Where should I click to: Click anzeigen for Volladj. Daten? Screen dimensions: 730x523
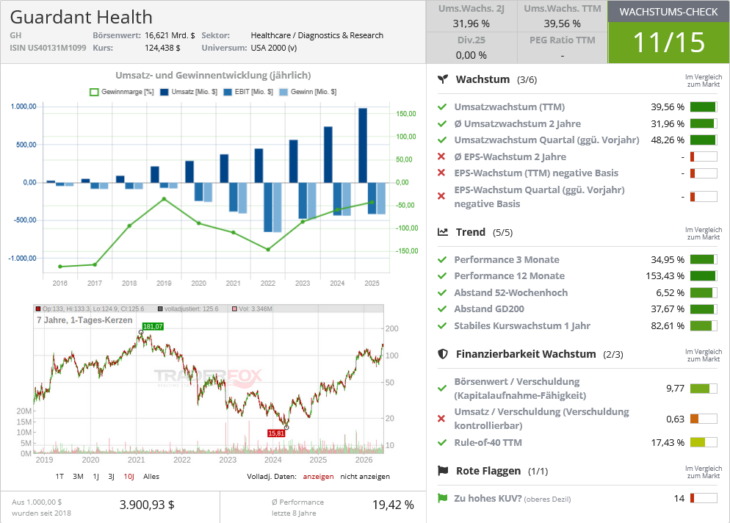tap(318, 476)
